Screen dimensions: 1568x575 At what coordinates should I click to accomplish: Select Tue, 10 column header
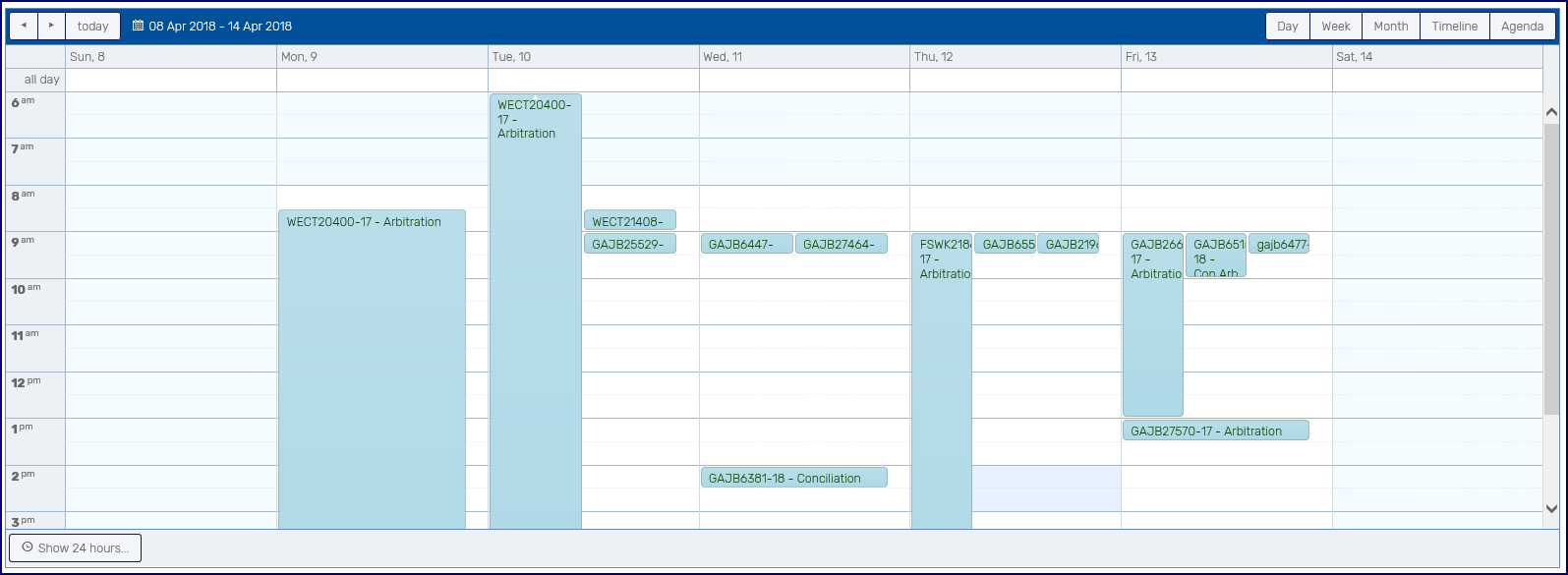pos(594,57)
